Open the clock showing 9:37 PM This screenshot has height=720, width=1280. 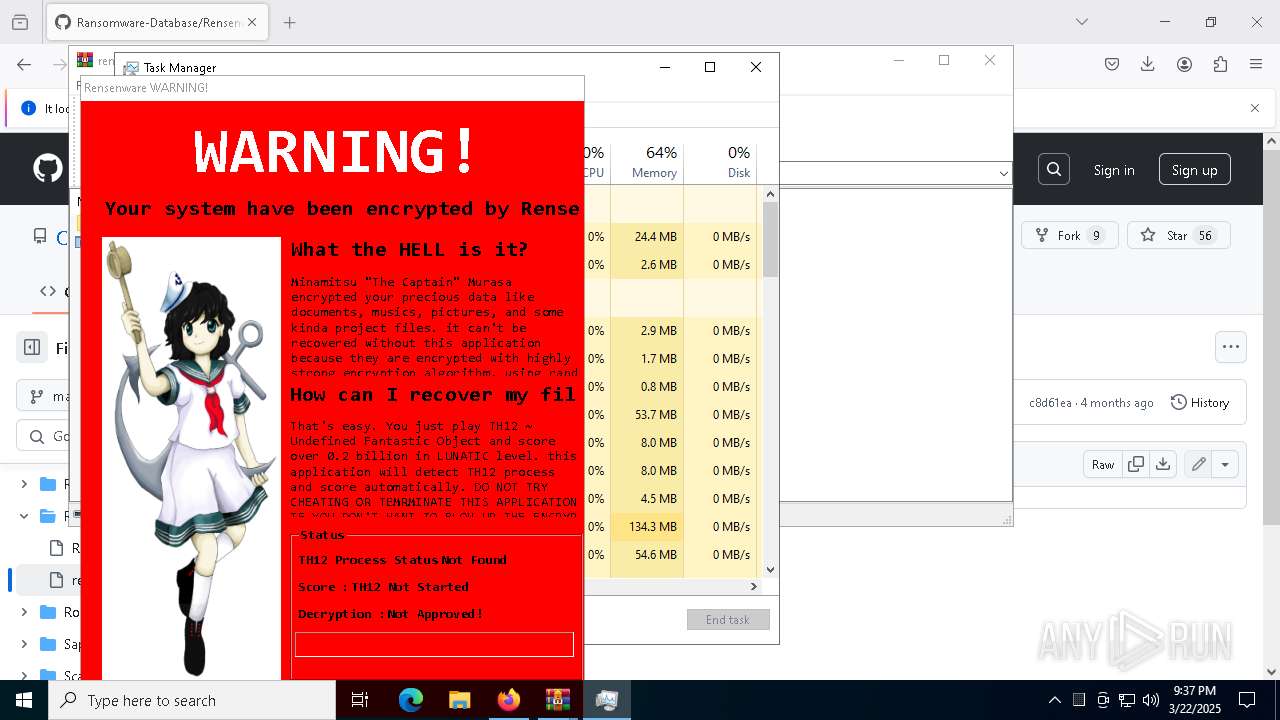click(1195, 700)
